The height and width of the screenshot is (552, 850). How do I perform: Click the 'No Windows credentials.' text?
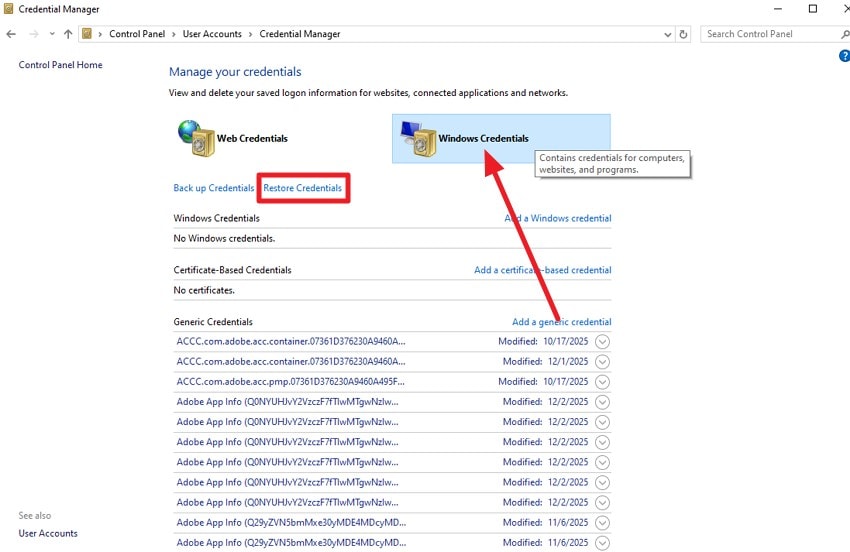click(224, 238)
